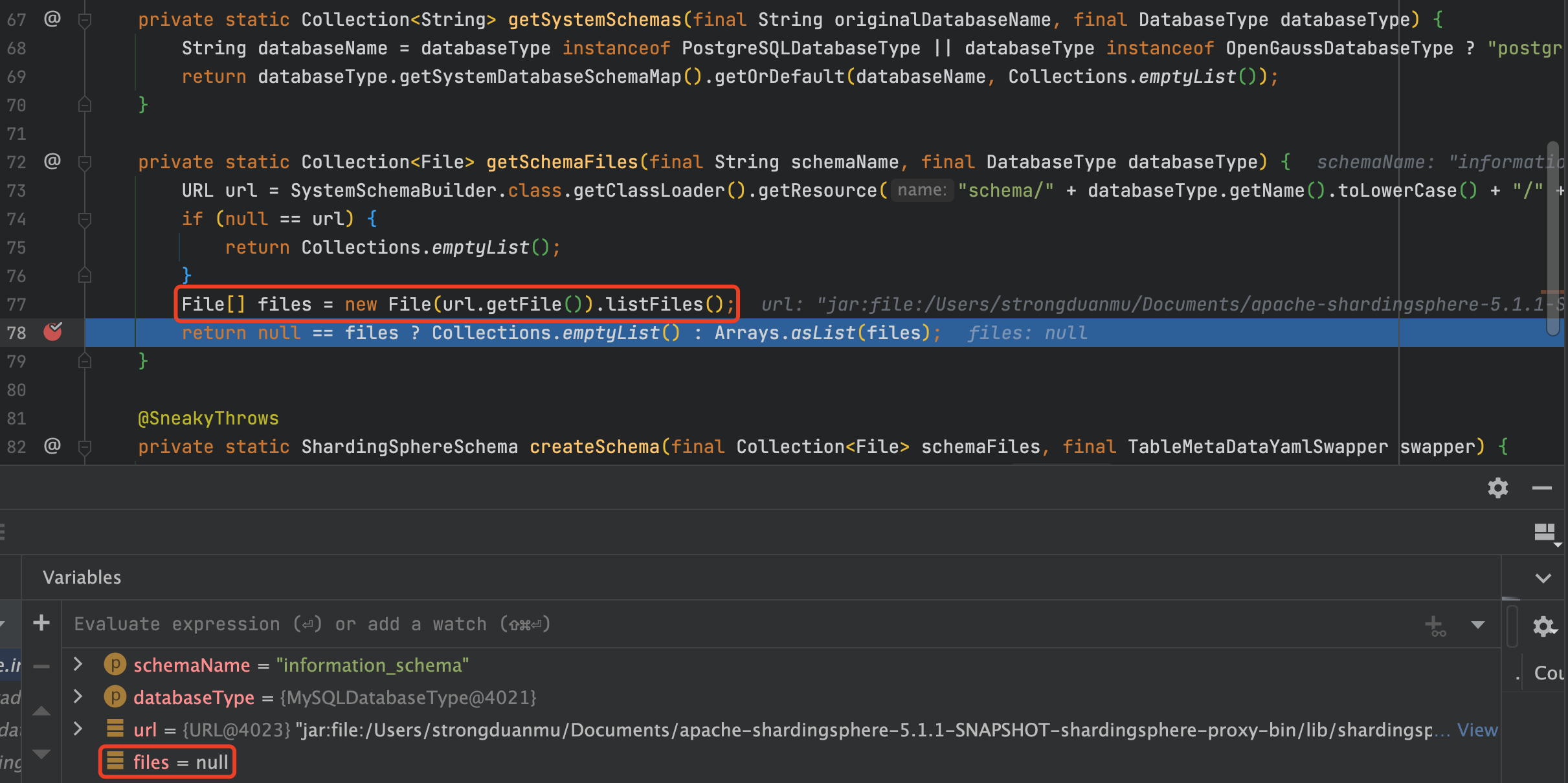1568x783 pixels.
Task: Click the View link for url value
Action: point(1477,730)
